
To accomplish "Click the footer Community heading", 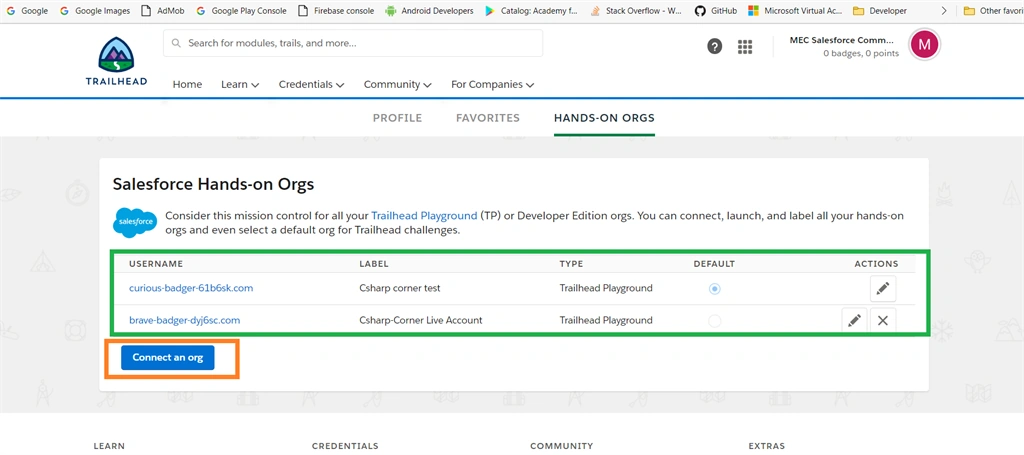I will 562,446.
